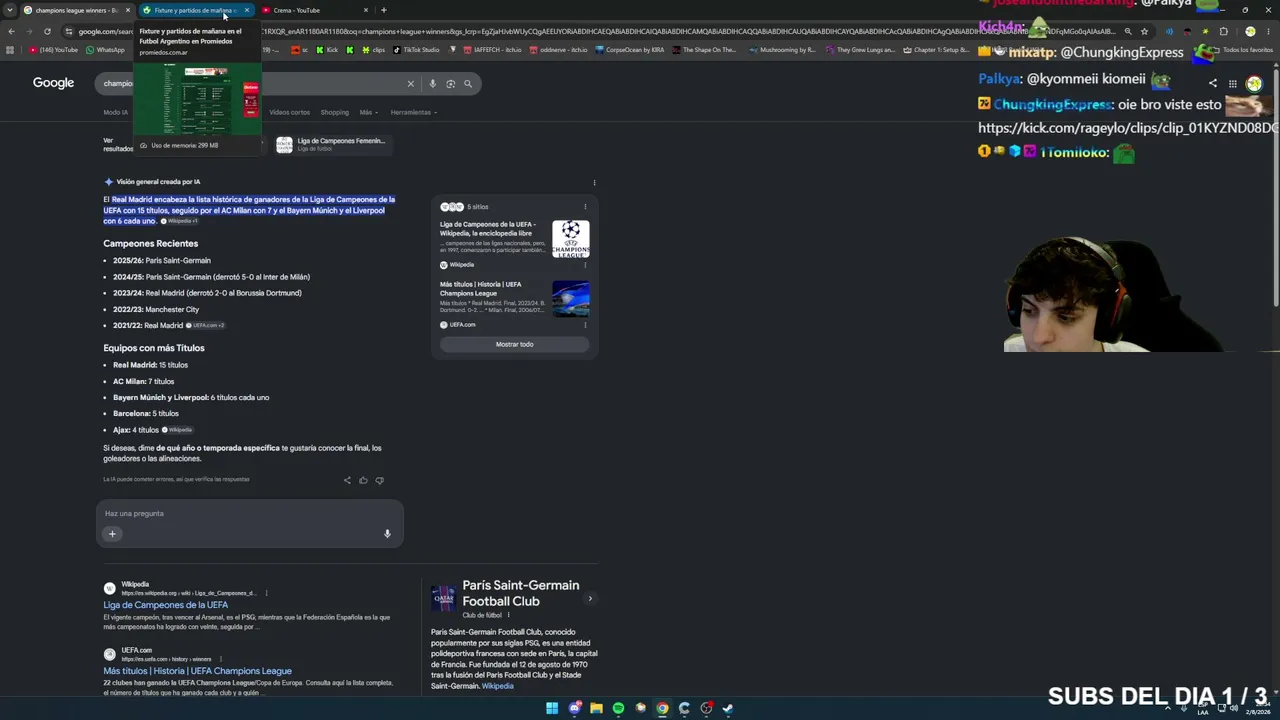The width and height of the screenshot is (1280, 720).
Task: Open Más títulos UEFA Champions League result
Action: tap(197, 671)
